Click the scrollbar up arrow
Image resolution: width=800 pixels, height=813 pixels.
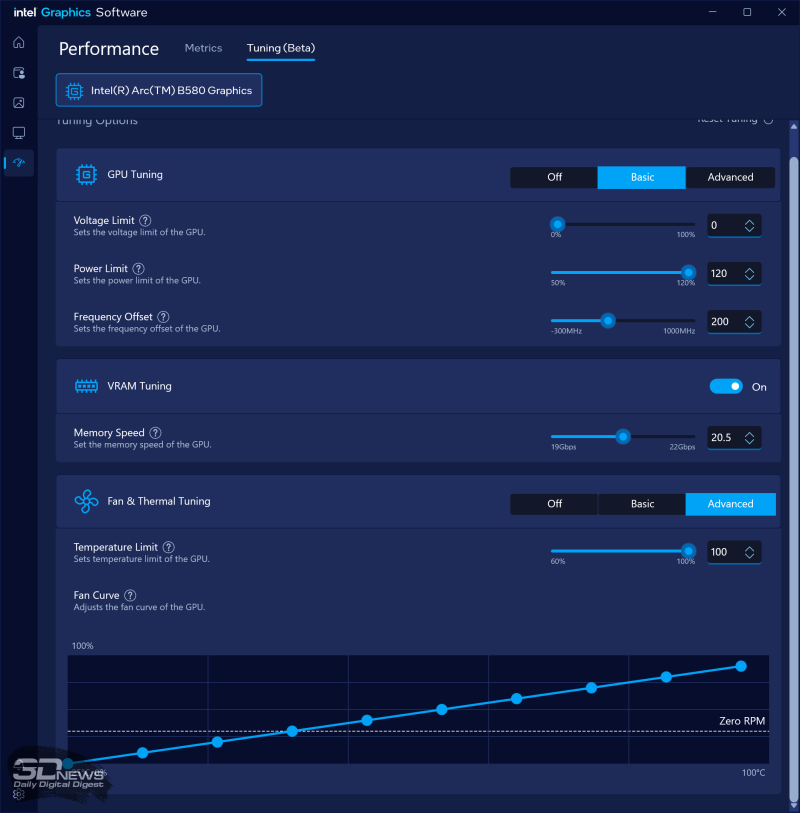pyautogui.click(x=793, y=126)
